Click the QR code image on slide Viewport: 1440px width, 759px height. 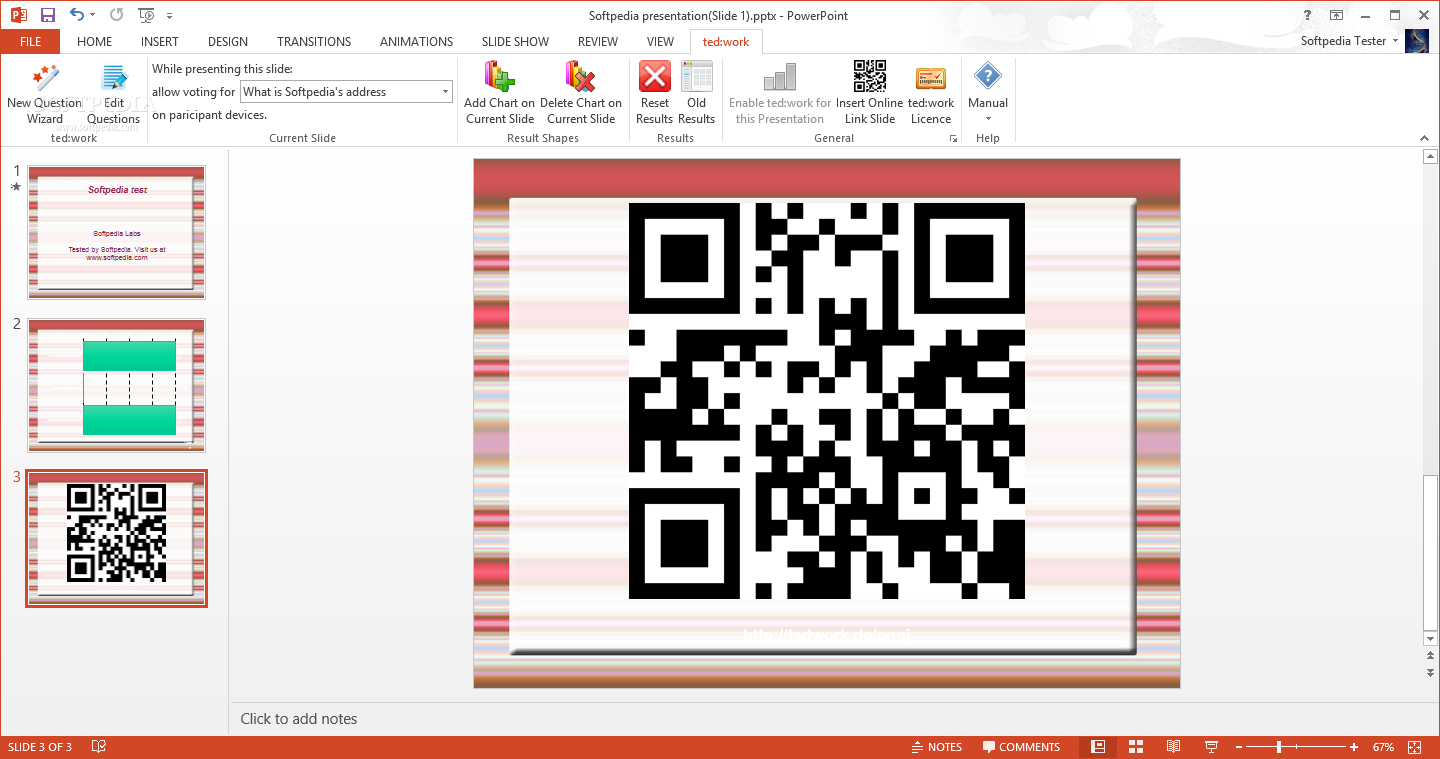point(827,401)
